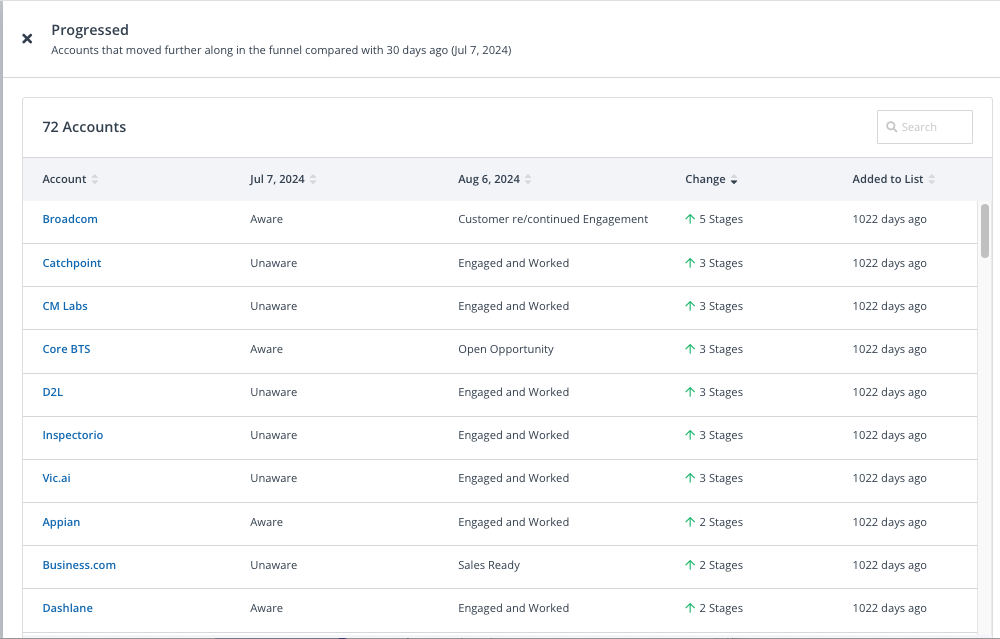
Task: Close the Progressed panel with X icon
Action: (x=27, y=39)
